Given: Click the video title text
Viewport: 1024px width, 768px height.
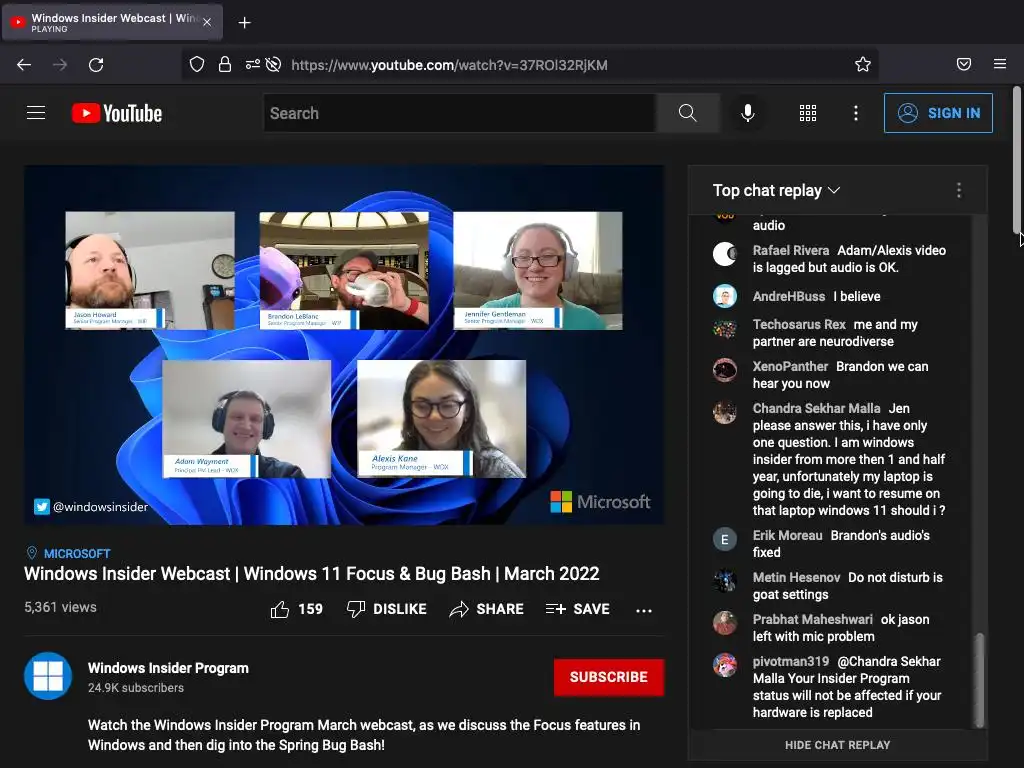Looking at the screenshot, I should pos(312,573).
